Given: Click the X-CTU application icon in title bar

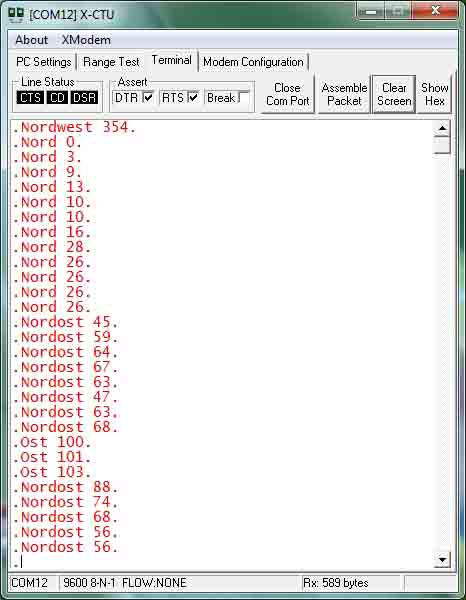Looking at the screenshot, I should (16, 15).
